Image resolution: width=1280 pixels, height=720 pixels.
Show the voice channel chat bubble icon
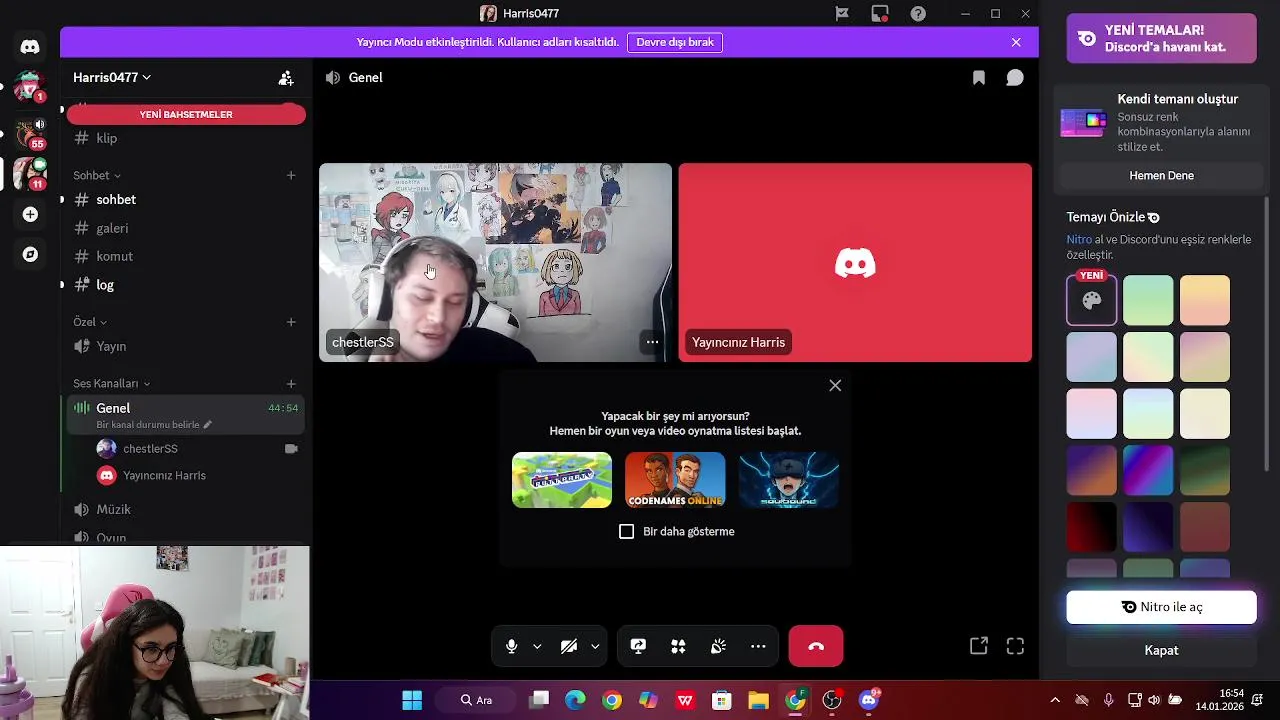pos(1015,78)
